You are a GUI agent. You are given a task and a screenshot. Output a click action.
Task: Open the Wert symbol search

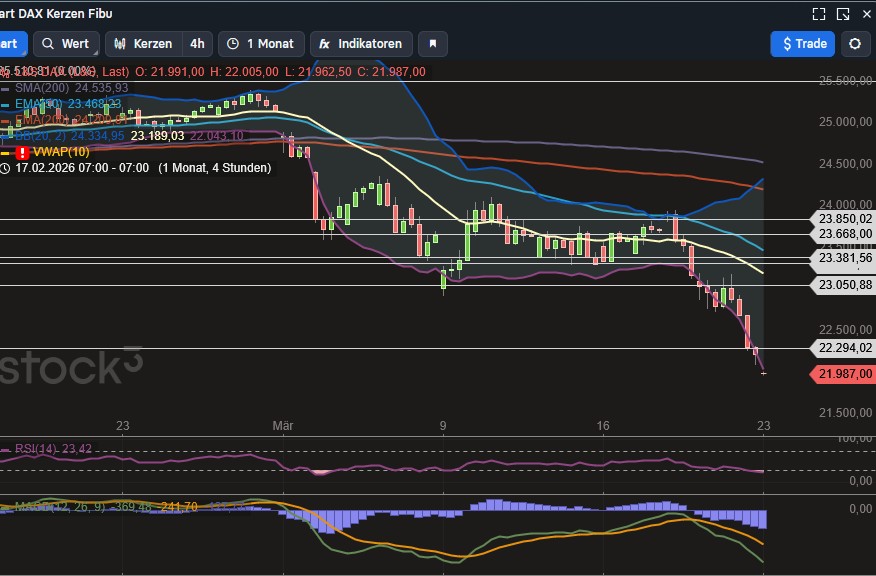point(66,44)
